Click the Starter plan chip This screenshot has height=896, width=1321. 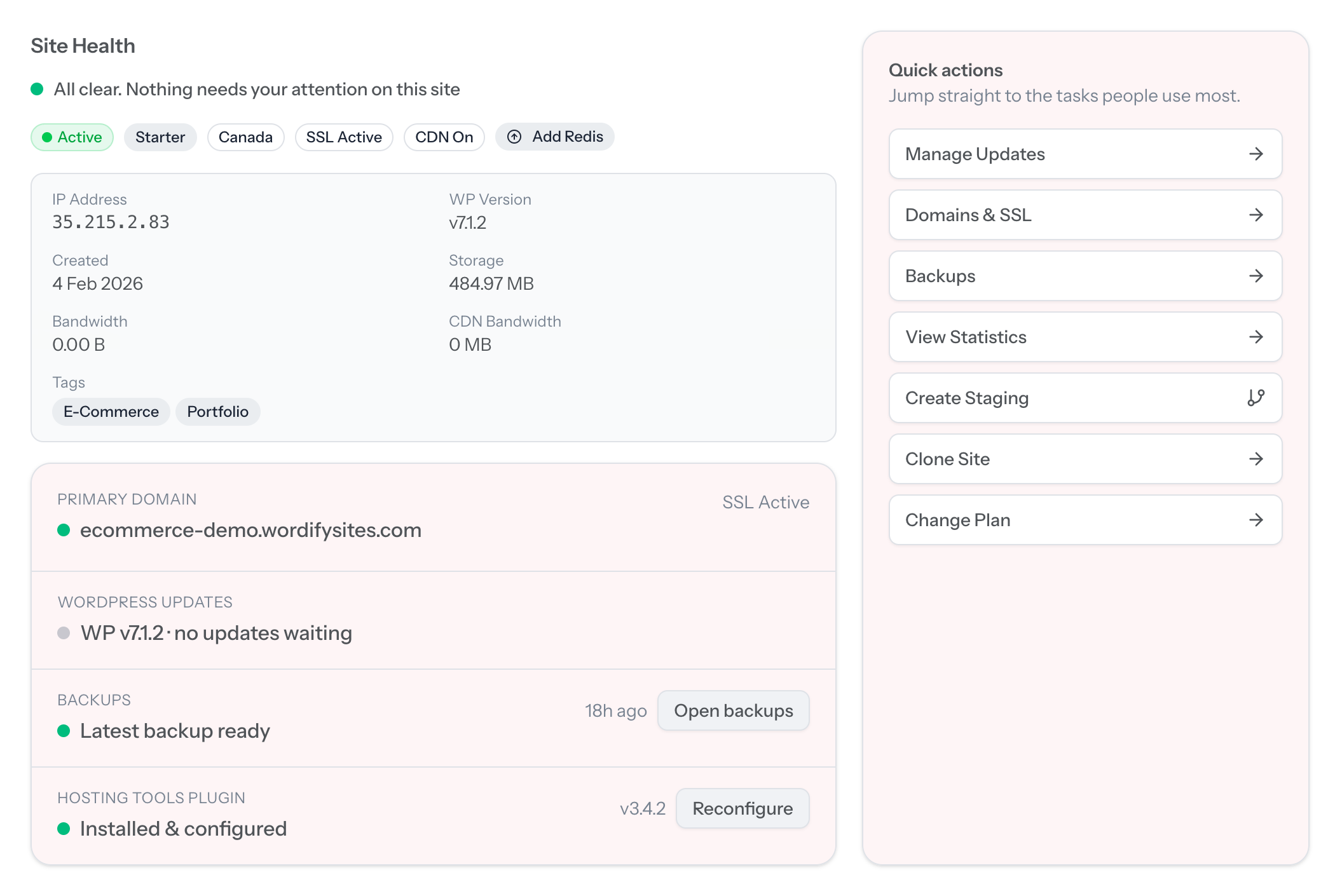click(x=160, y=137)
